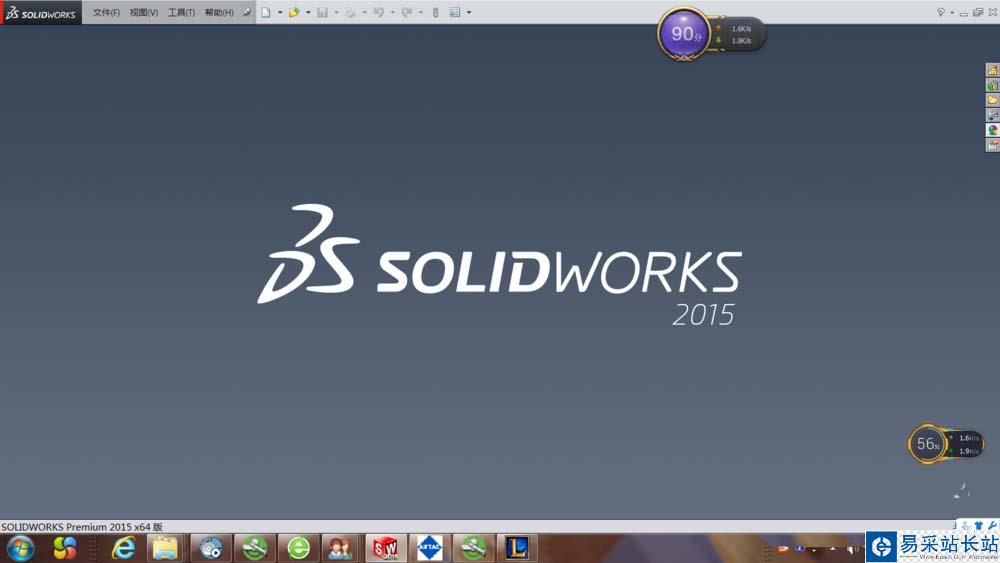Viewport: 1000px width, 563px height.
Task: Switch to SolidWorks 2015 taskbar button
Action: tap(385, 548)
